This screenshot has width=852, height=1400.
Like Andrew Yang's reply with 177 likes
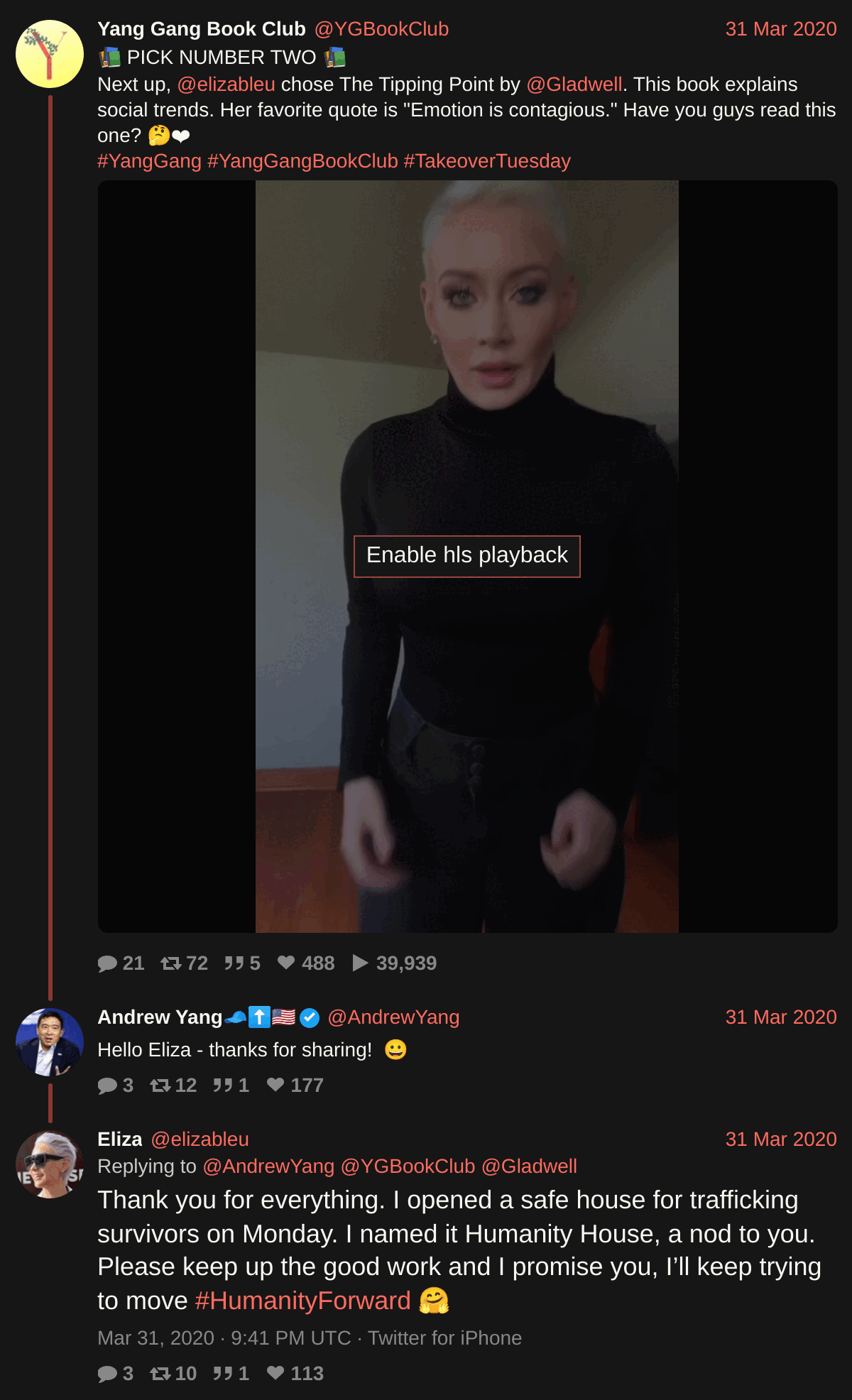tap(275, 1085)
